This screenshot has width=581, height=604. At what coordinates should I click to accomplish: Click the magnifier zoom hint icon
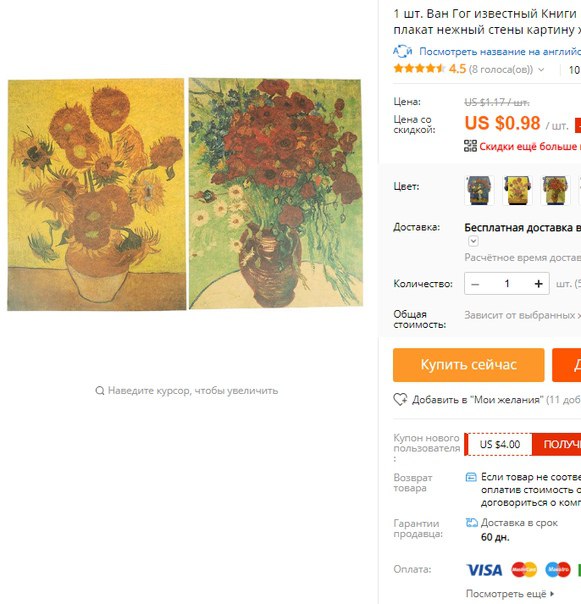(x=100, y=391)
